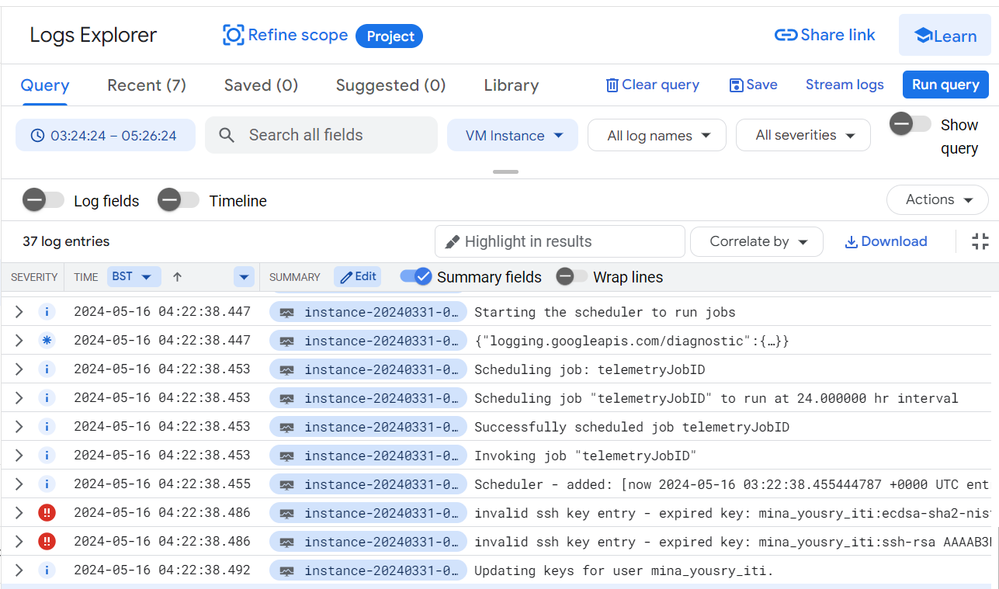Click the panel drag handle below search row
999x589 pixels.
click(505, 171)
